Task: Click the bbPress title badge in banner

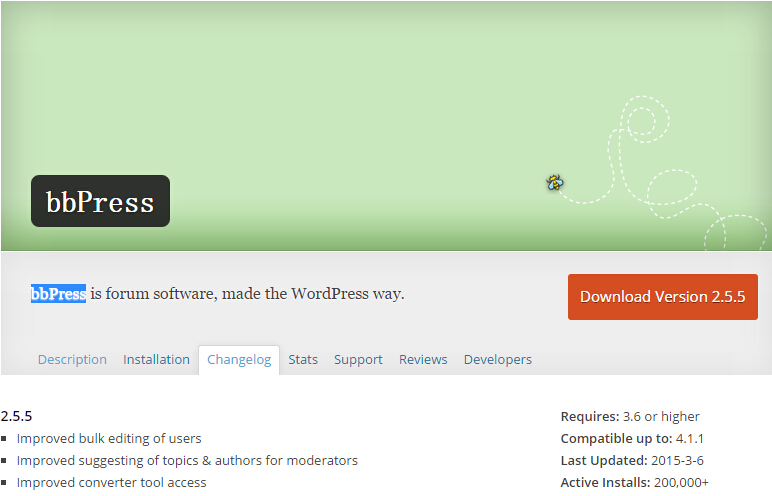Action: pyautogui.click(x=100, y=202)
